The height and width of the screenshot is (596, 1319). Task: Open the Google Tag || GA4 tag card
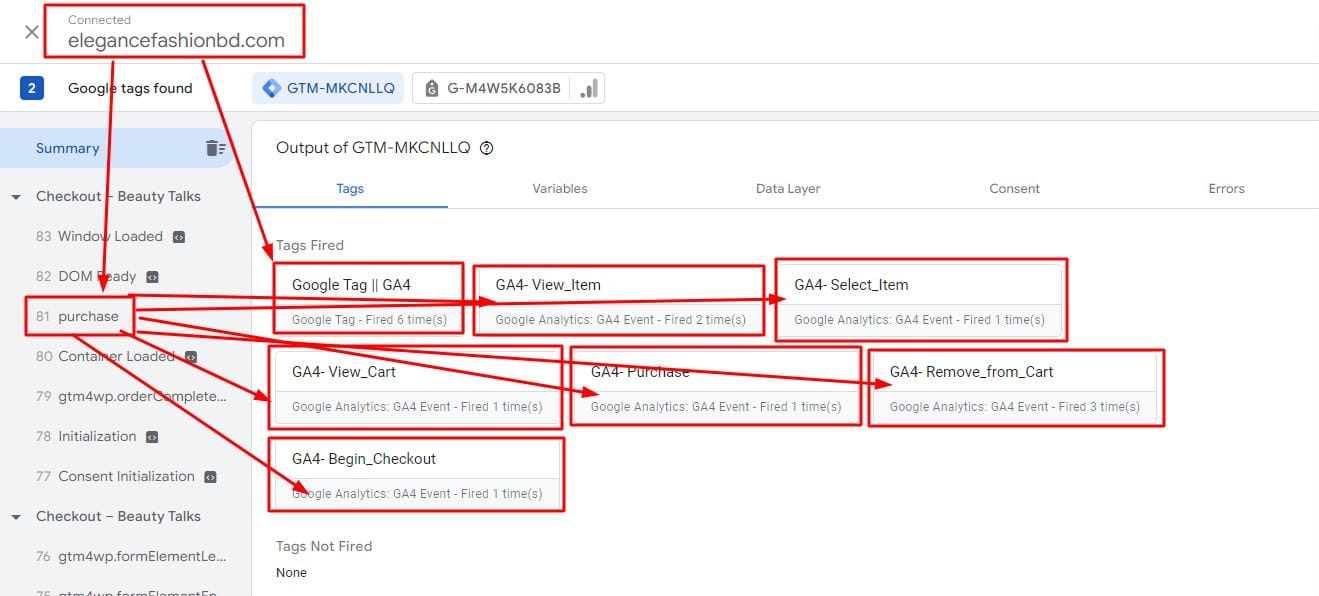click(x=367, y=300)
